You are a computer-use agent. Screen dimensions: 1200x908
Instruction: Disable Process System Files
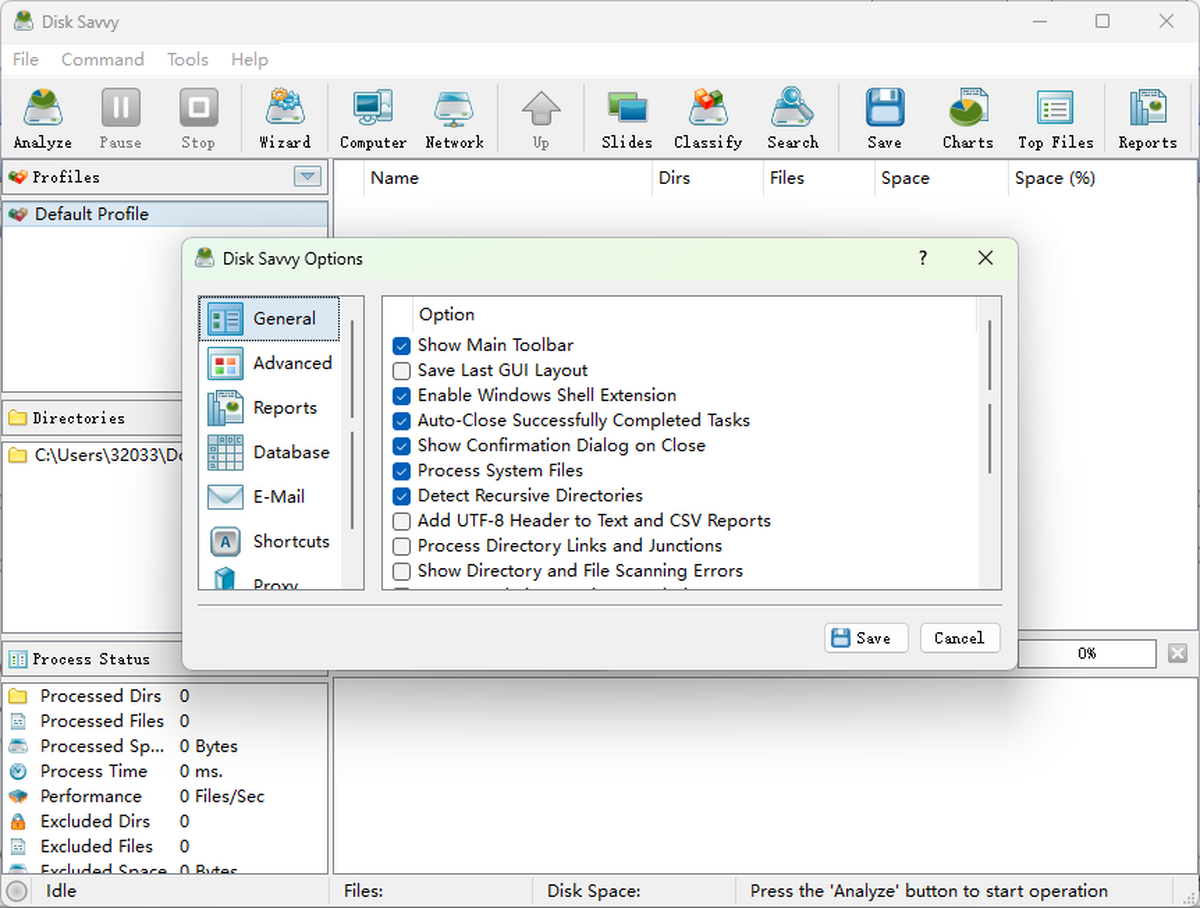pos(401,470)
